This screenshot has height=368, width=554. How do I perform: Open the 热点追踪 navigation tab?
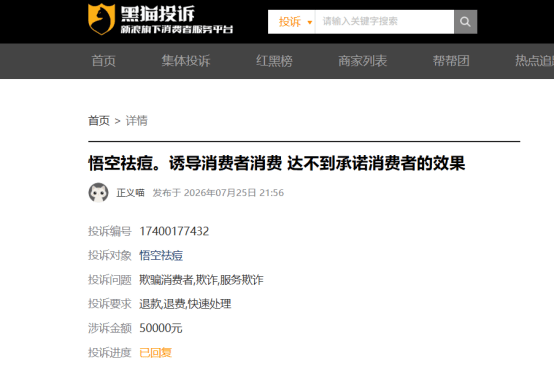click(x=534, y=61)
